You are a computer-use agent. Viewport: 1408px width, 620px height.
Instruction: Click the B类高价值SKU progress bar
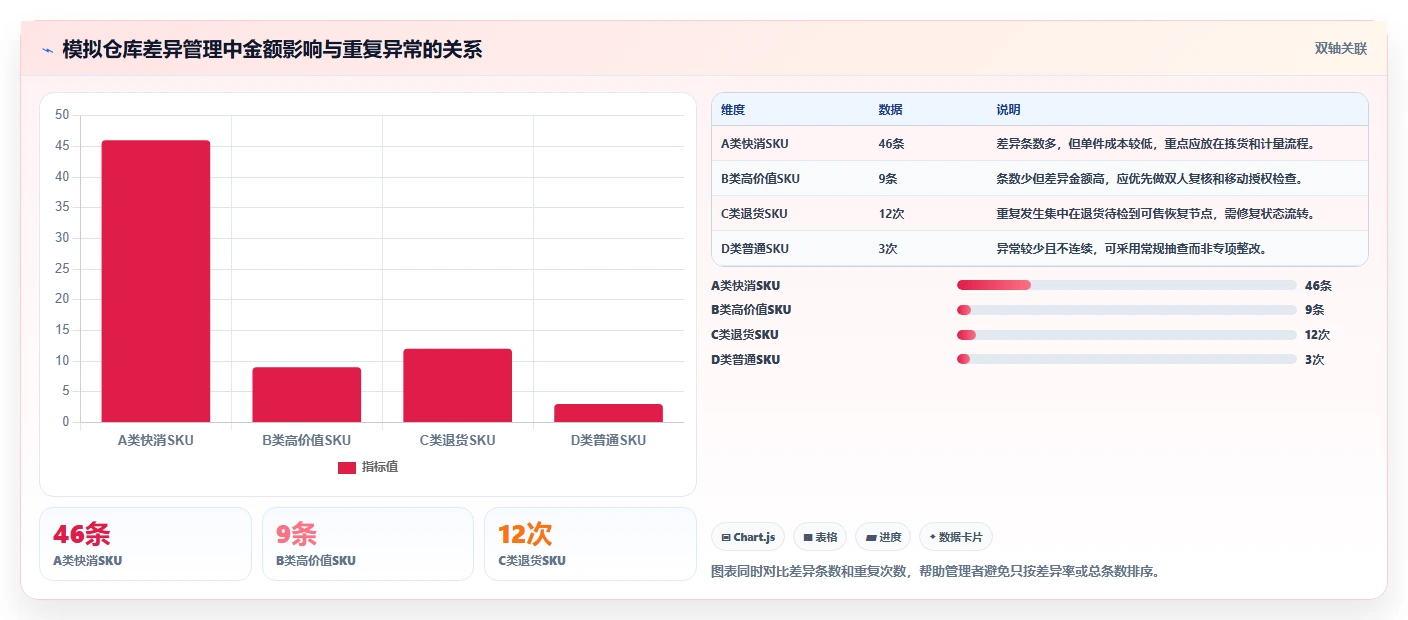[1126, 310]
